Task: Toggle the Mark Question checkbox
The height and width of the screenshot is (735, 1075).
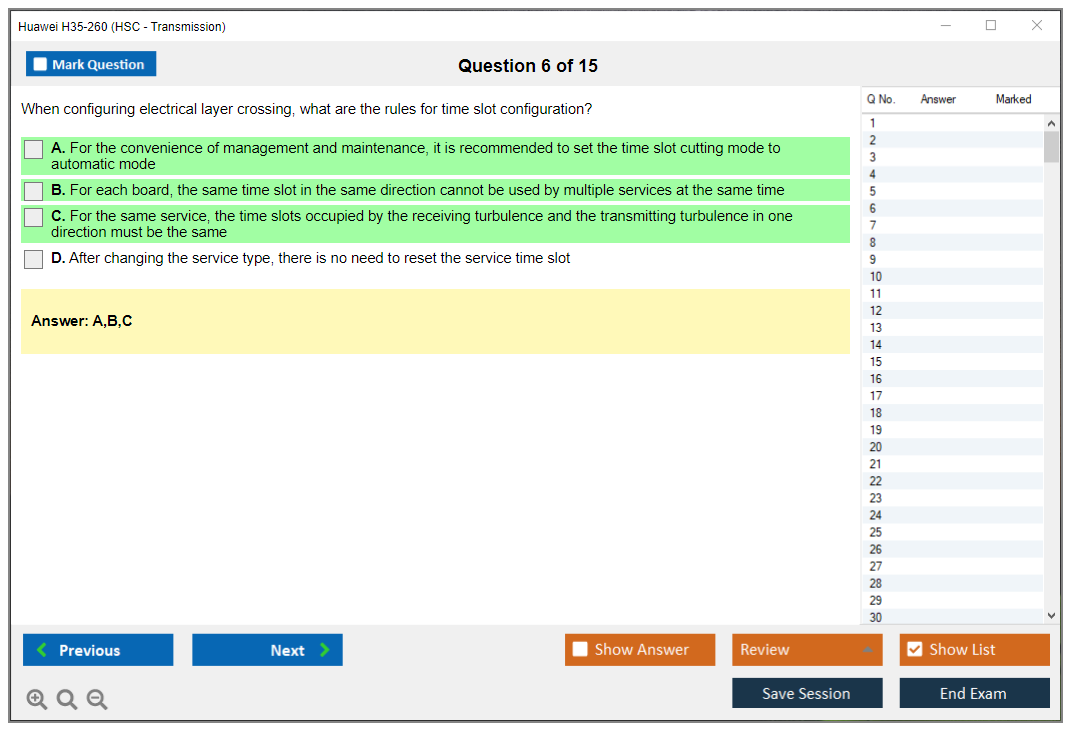Action: point(41,64)
